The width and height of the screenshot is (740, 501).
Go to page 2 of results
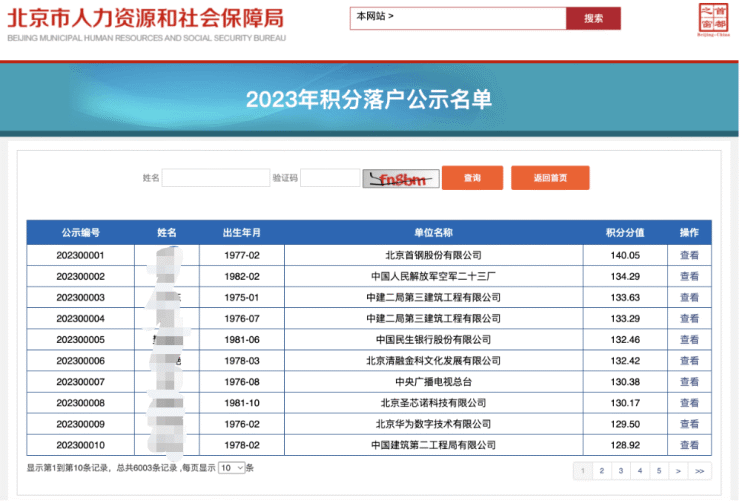click(x=601, y=470)
